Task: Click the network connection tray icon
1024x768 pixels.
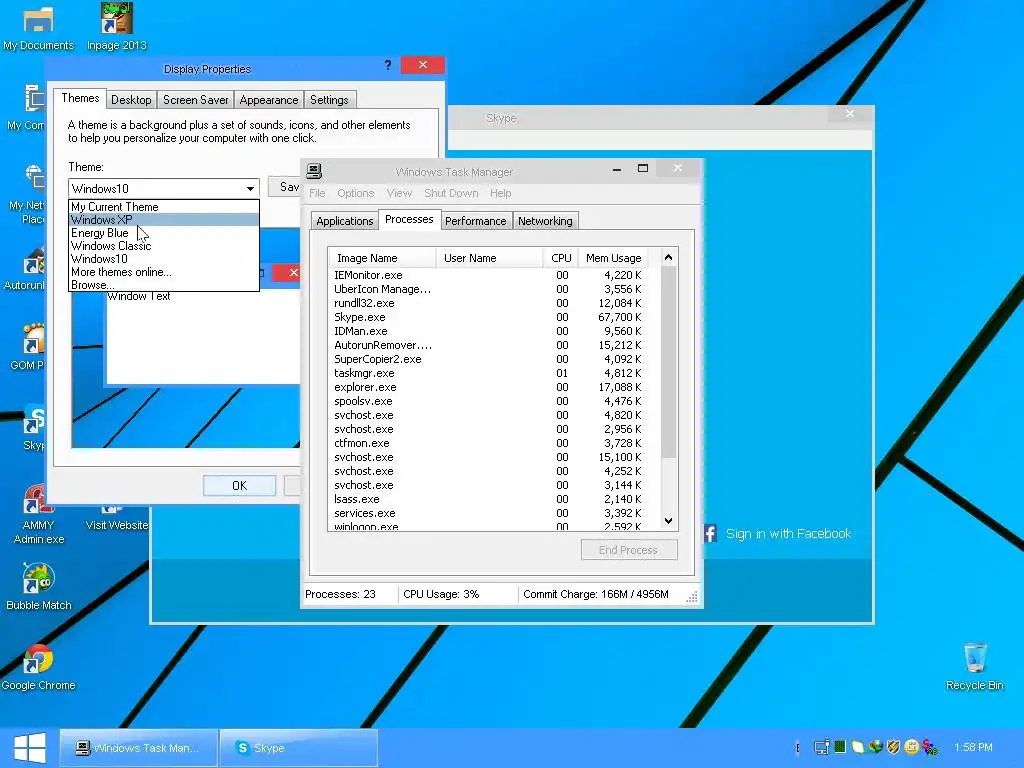Action: point(822,747)
